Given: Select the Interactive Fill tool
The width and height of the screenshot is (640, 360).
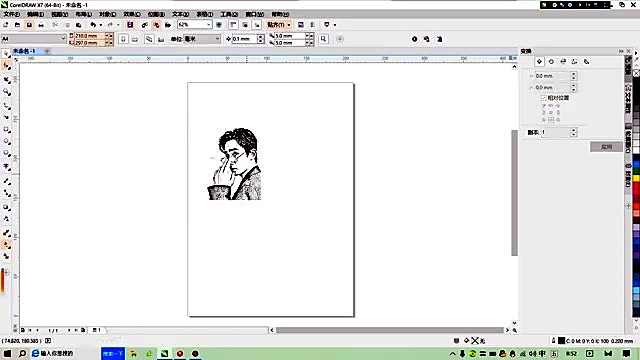Looking at the screenshot, I should [x=6, y=245].
